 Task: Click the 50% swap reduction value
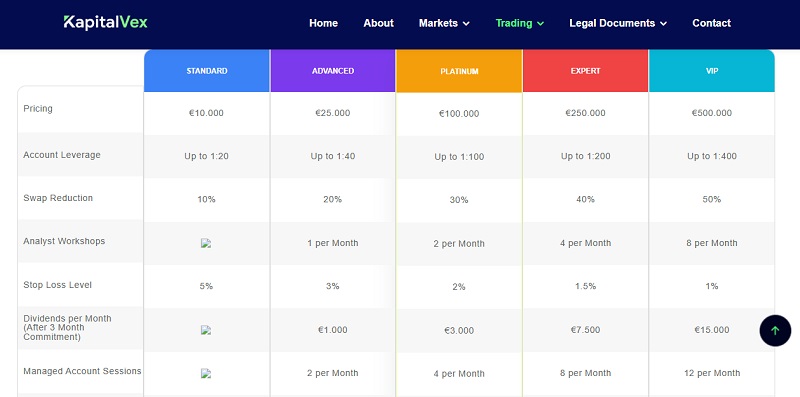click(x=712, y=200)
